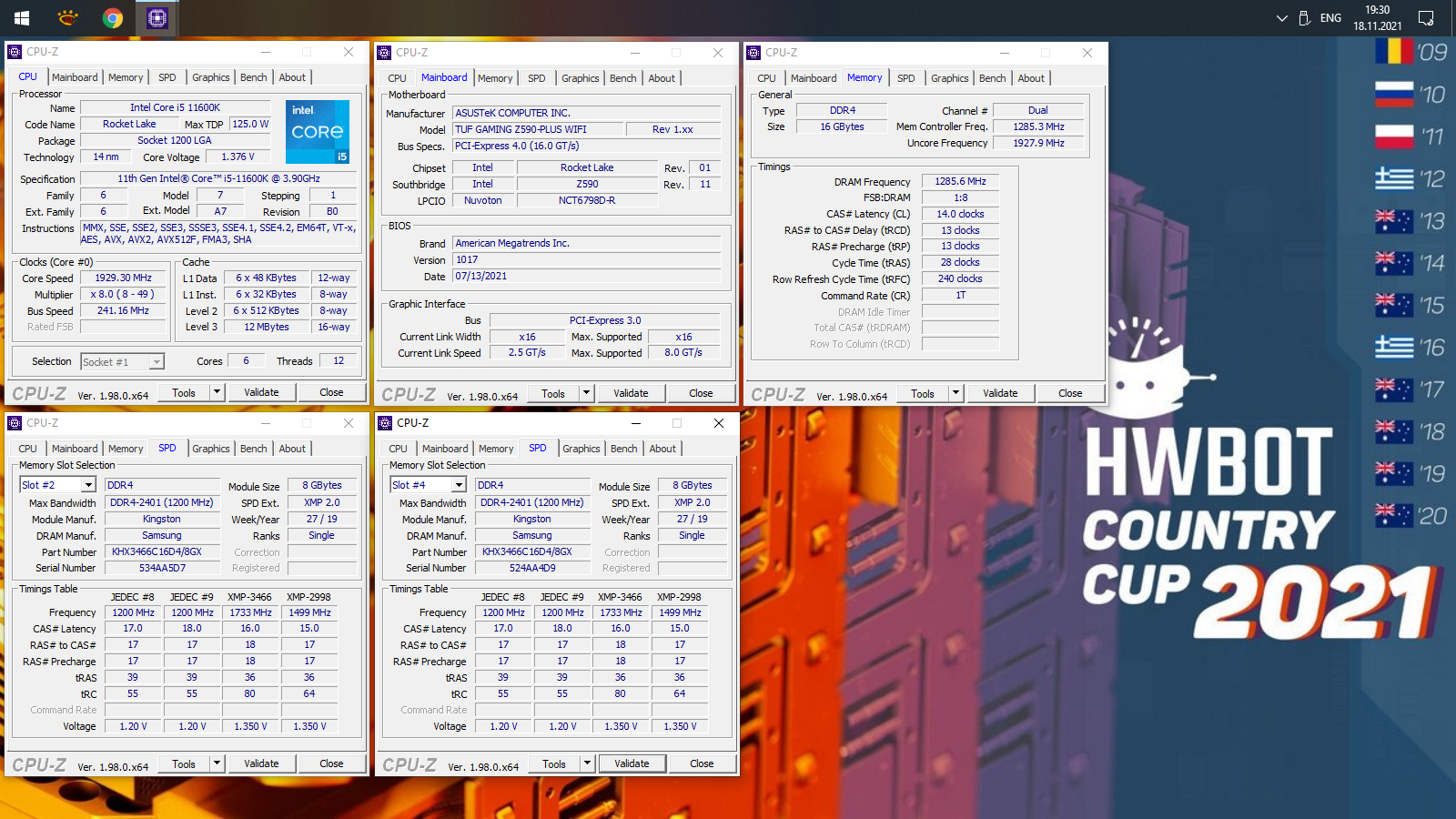This screenshot has width=1456, height=819.
Task: Click the DRAM Frequency 1285.6 MHz value
Action: coord(960,181)
